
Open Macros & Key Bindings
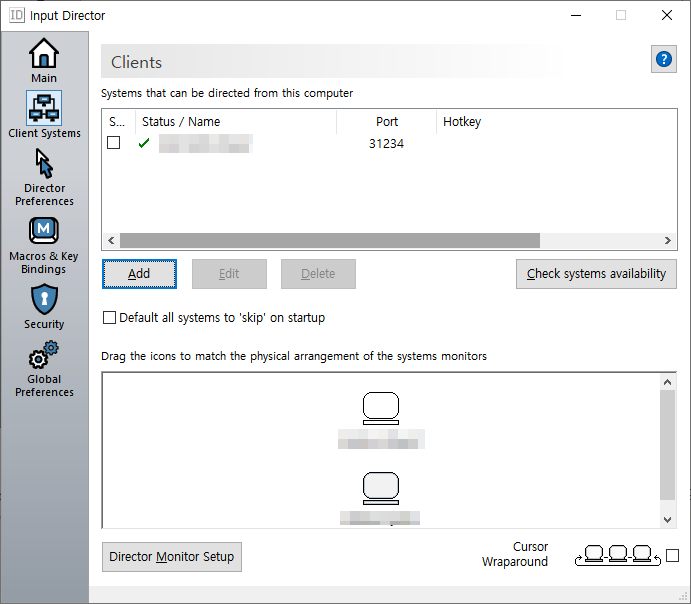pyautogui.click(x=44, y=246)
